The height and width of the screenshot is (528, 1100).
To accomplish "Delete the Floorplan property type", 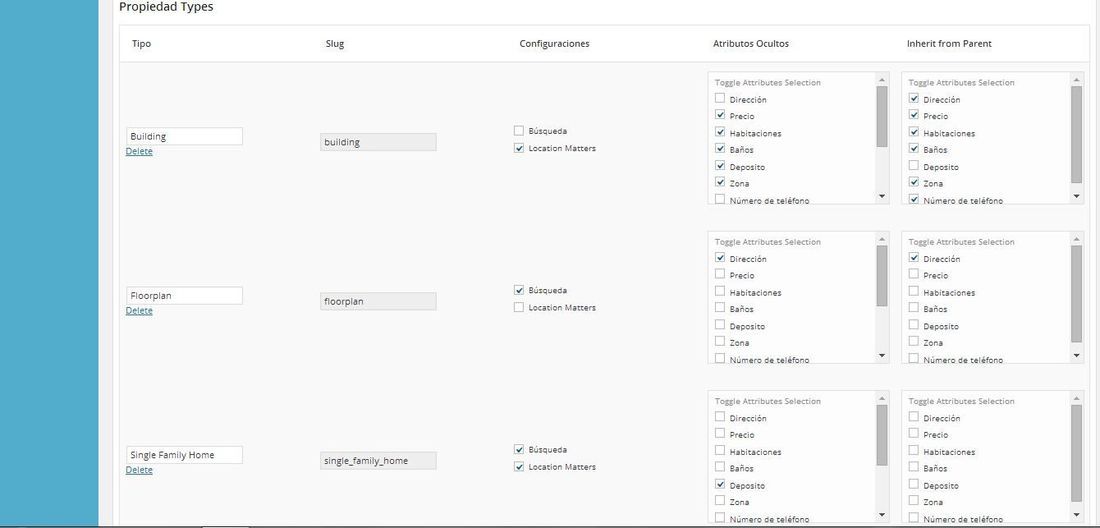I will 139,311.
